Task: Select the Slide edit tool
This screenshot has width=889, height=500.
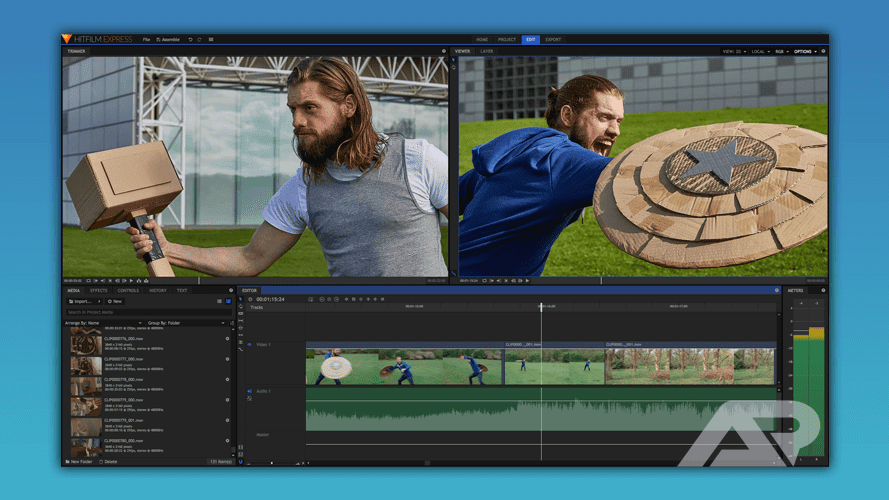Action: [x=240, y=328]
